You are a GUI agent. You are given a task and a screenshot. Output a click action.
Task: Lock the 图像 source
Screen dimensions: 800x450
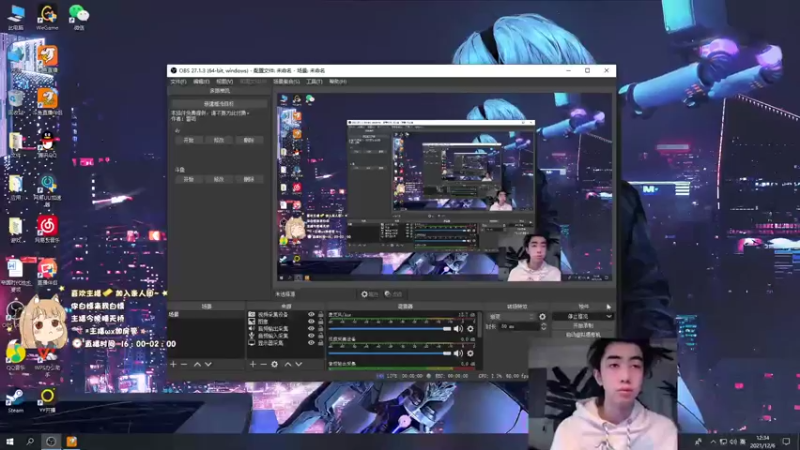pos(320,322)
